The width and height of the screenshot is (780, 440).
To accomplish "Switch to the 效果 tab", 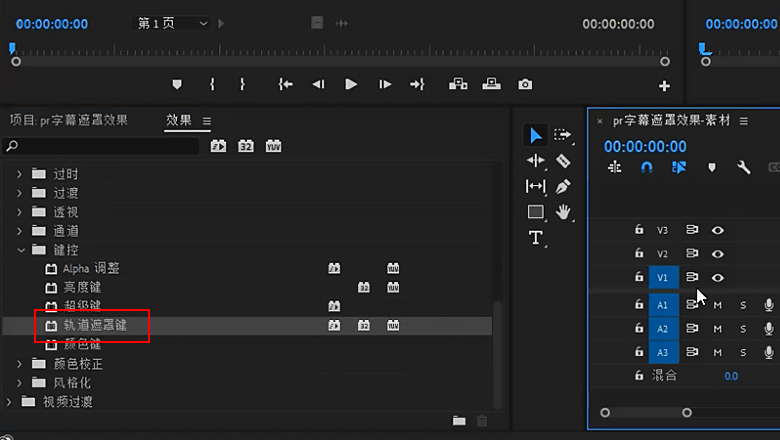I will 179,120.
